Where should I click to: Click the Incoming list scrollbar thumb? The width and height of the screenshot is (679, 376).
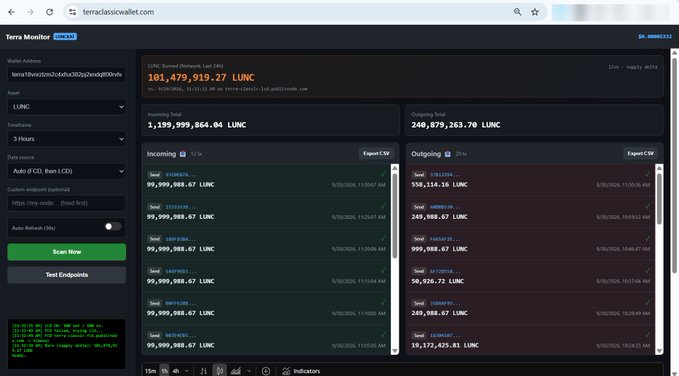tap(394, 215)
